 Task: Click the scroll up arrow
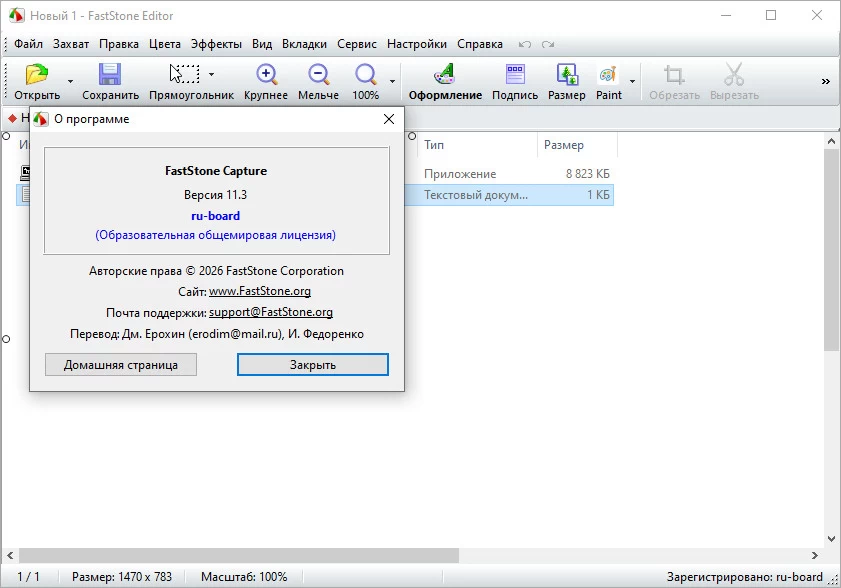coord(831,142)
